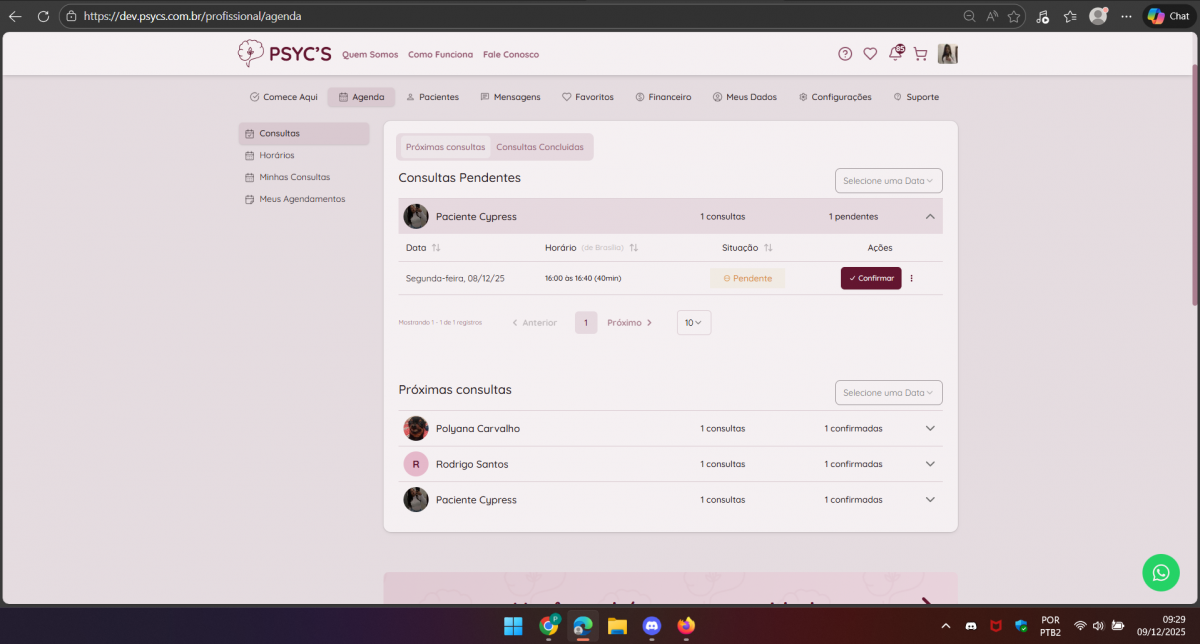Open the Consultas Pendentes date selector

coord(888,181)
